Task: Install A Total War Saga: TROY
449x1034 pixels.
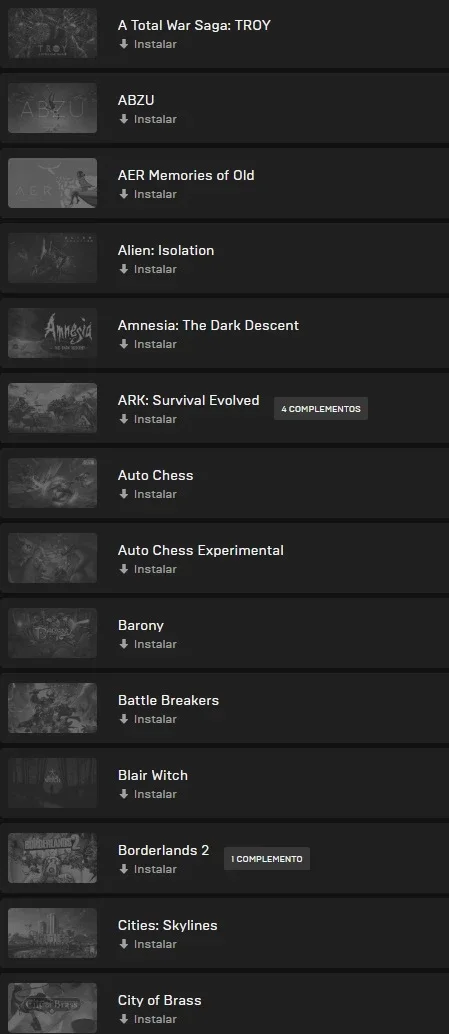Action: [148, 44]
